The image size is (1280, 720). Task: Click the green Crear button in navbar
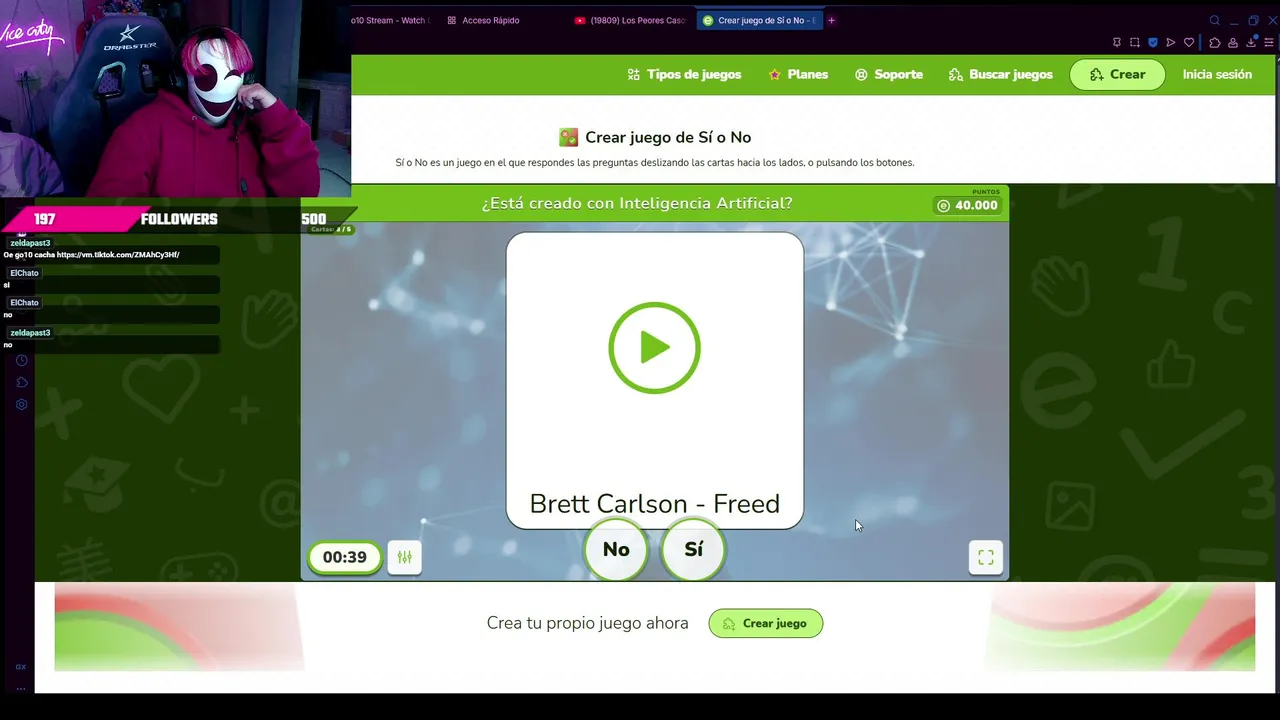1117,74
